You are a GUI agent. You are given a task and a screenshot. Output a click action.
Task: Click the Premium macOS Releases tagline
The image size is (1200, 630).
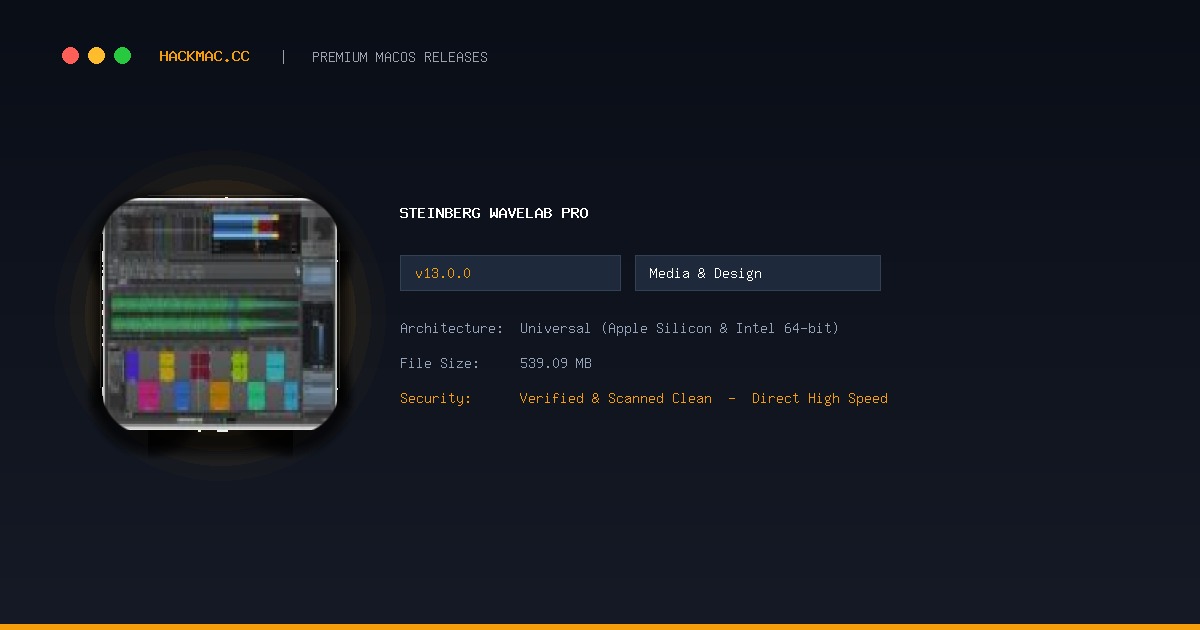point(400,57)
